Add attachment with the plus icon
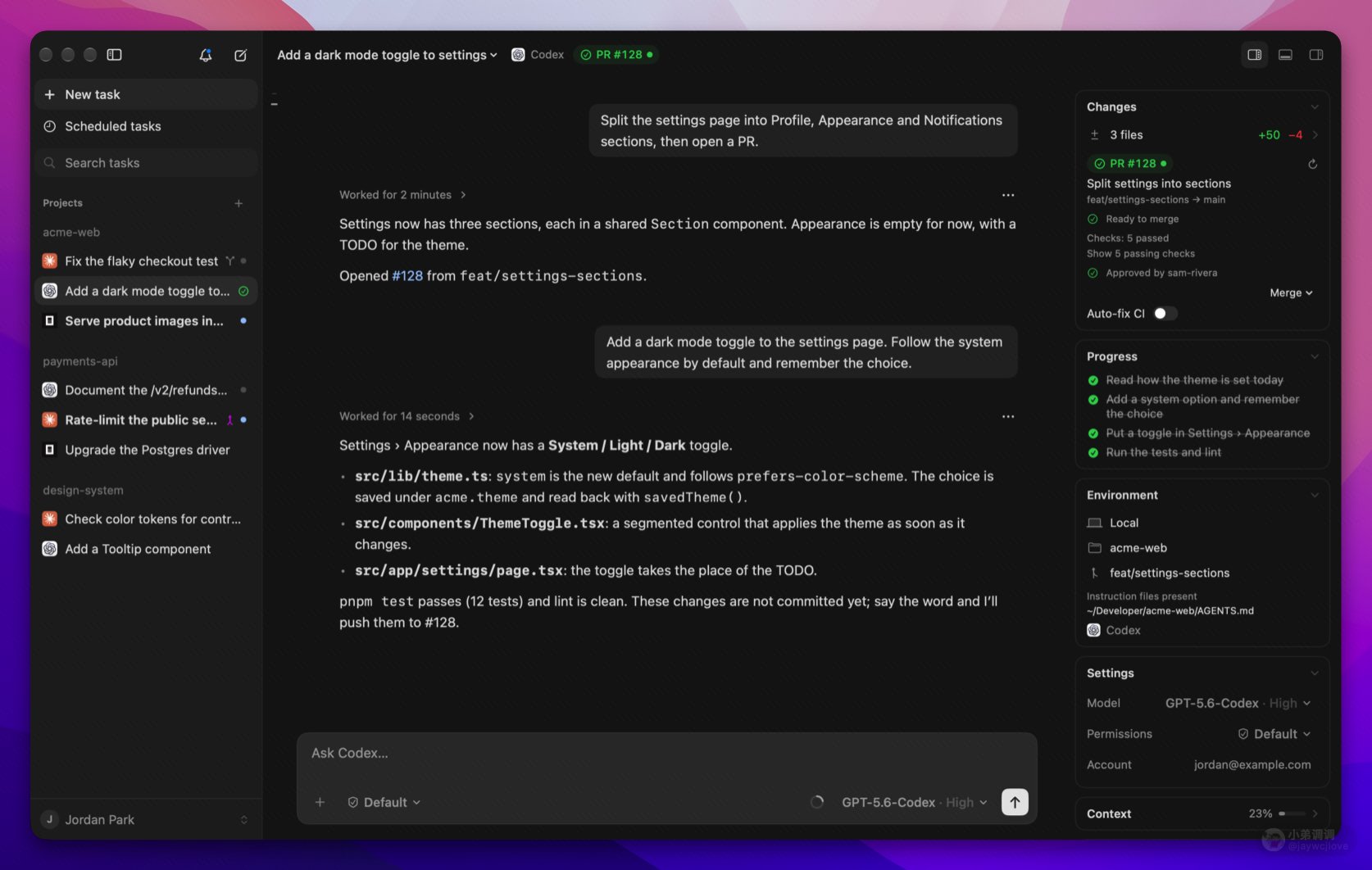This screenshot has width=1372, height=870. click(x=320, y=802)
